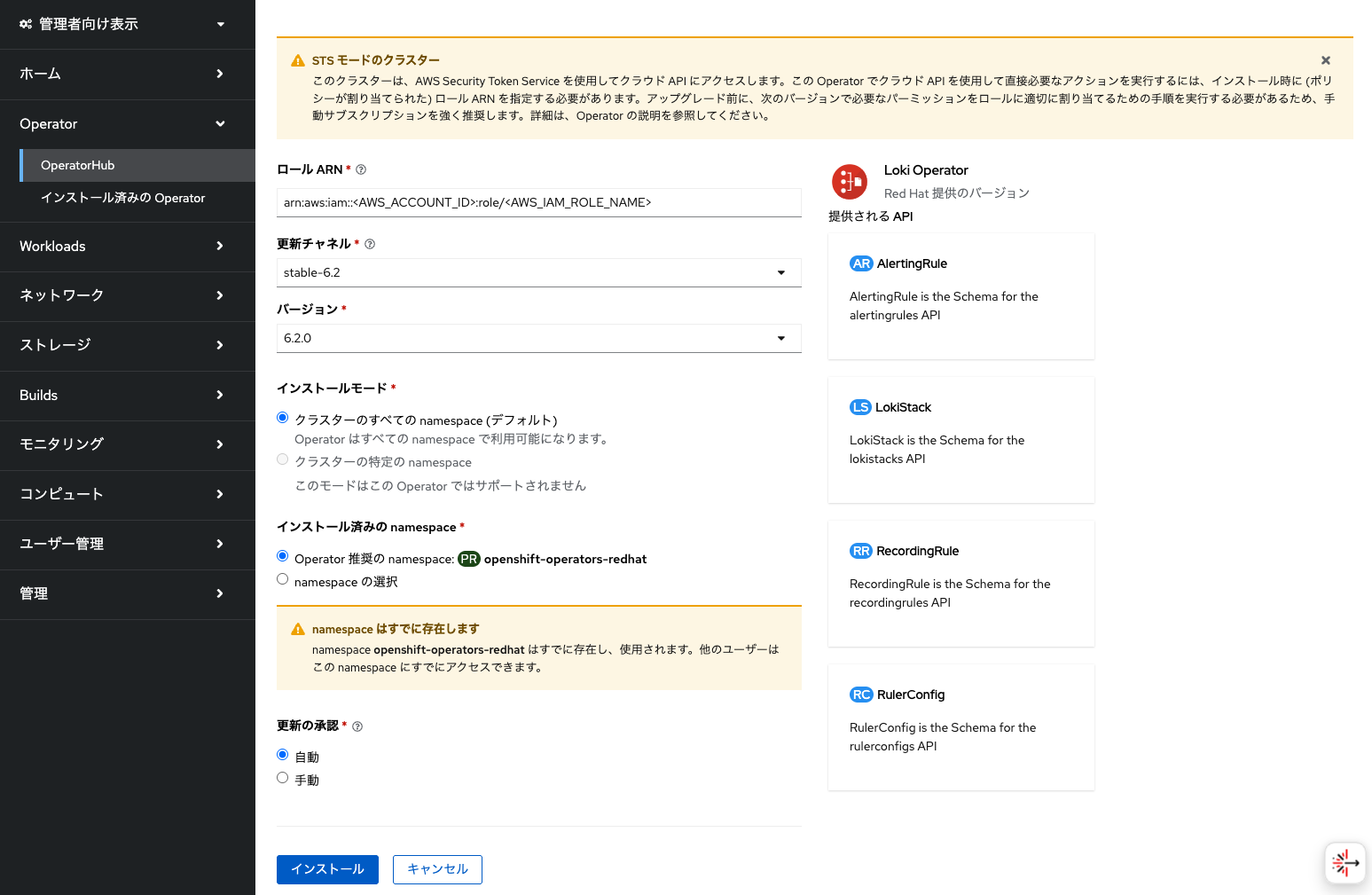Click the Red Hat 提供のバージョン text
Image resolution: width=1372 pixels, height=895 pixels.
[x=957, y=193]
